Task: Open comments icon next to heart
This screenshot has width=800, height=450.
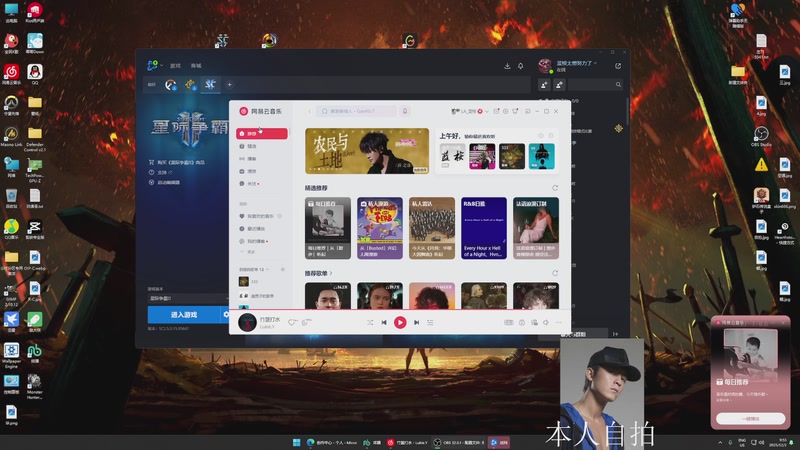Action: point(306,322)
